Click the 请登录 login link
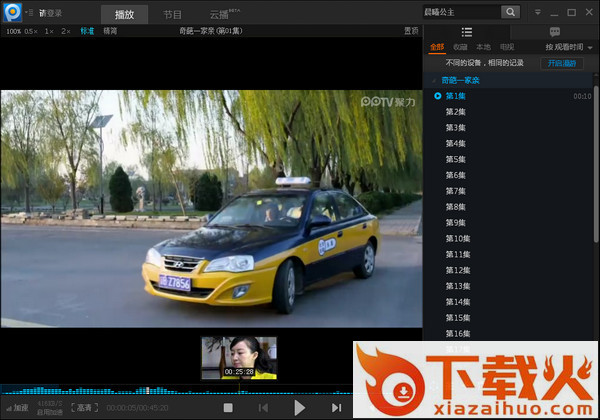Image resolution: width=600 pixels, height=420 pixels. point(50,13)
